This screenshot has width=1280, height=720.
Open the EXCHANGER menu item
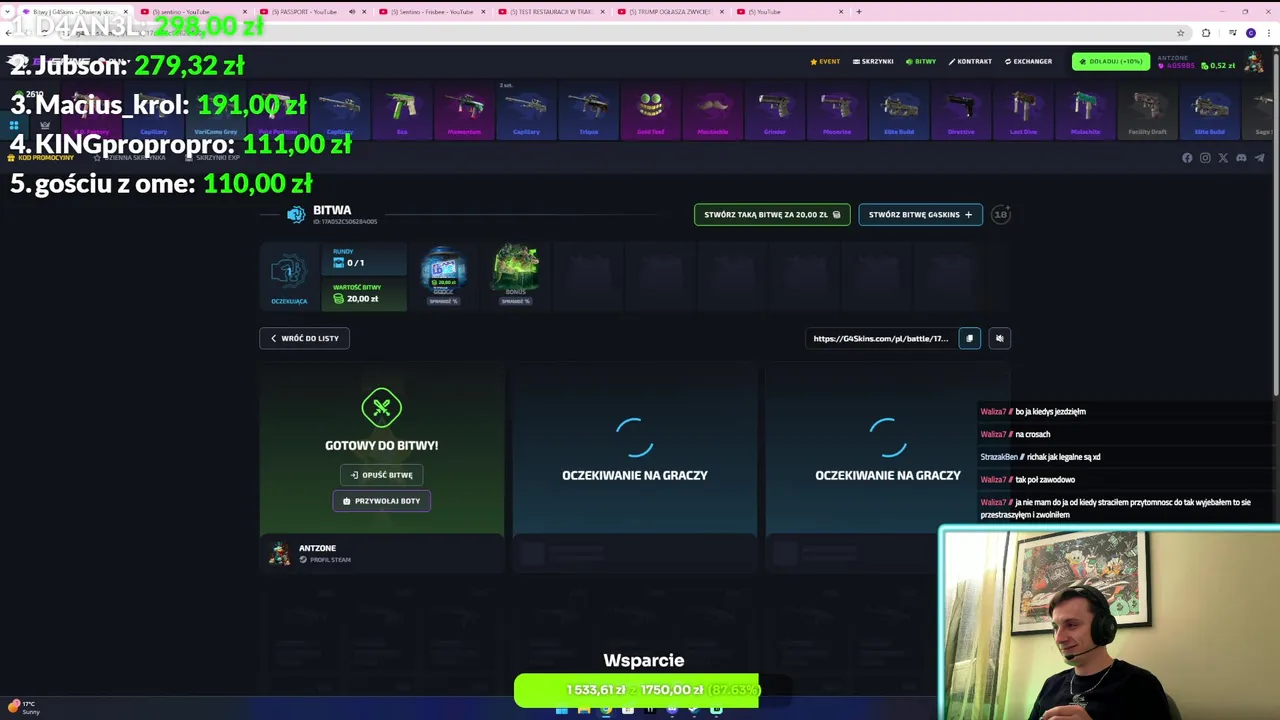(1028, 61)
